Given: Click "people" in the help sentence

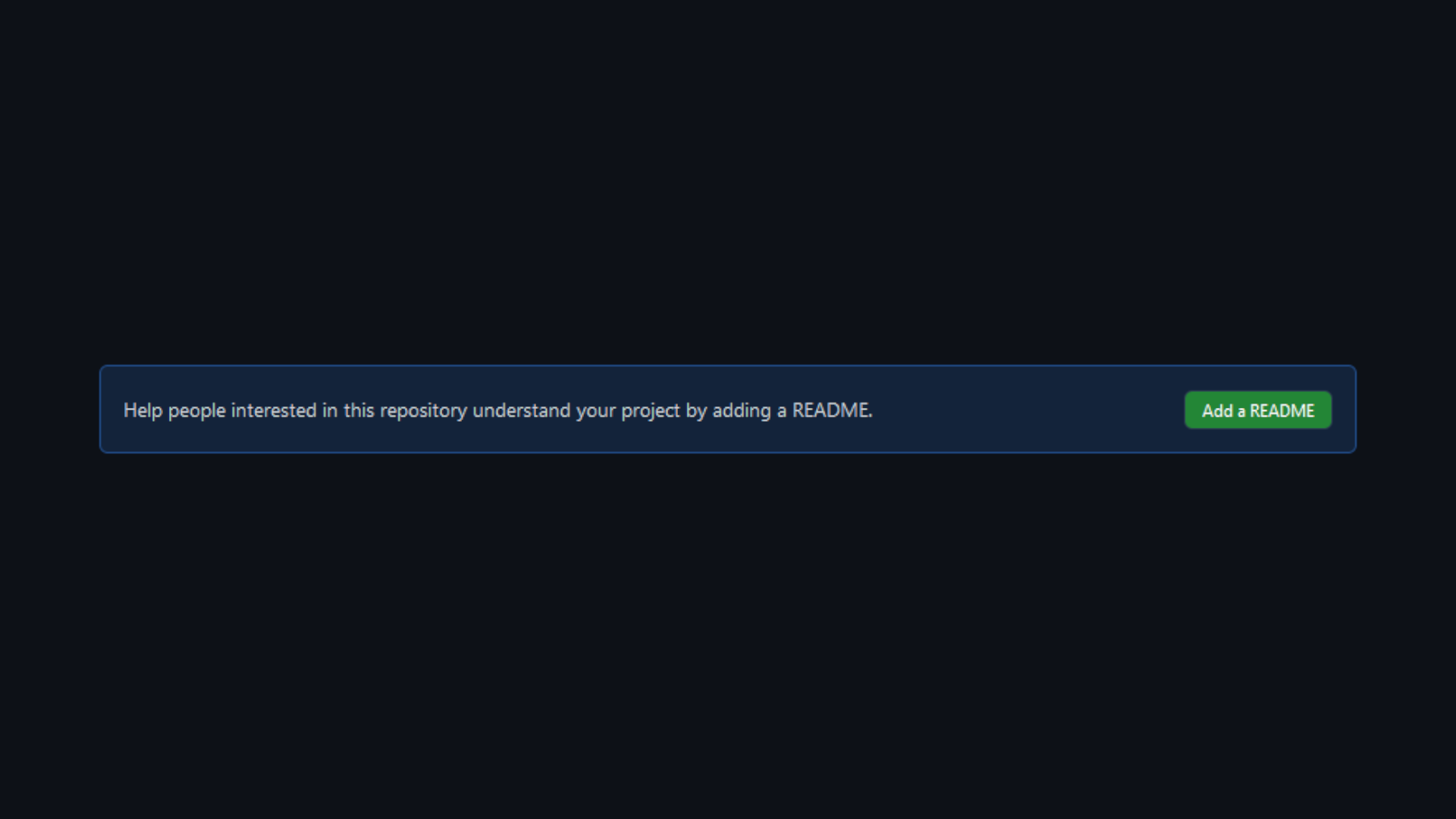Looking at the screenshot, I should coord(196,411).
